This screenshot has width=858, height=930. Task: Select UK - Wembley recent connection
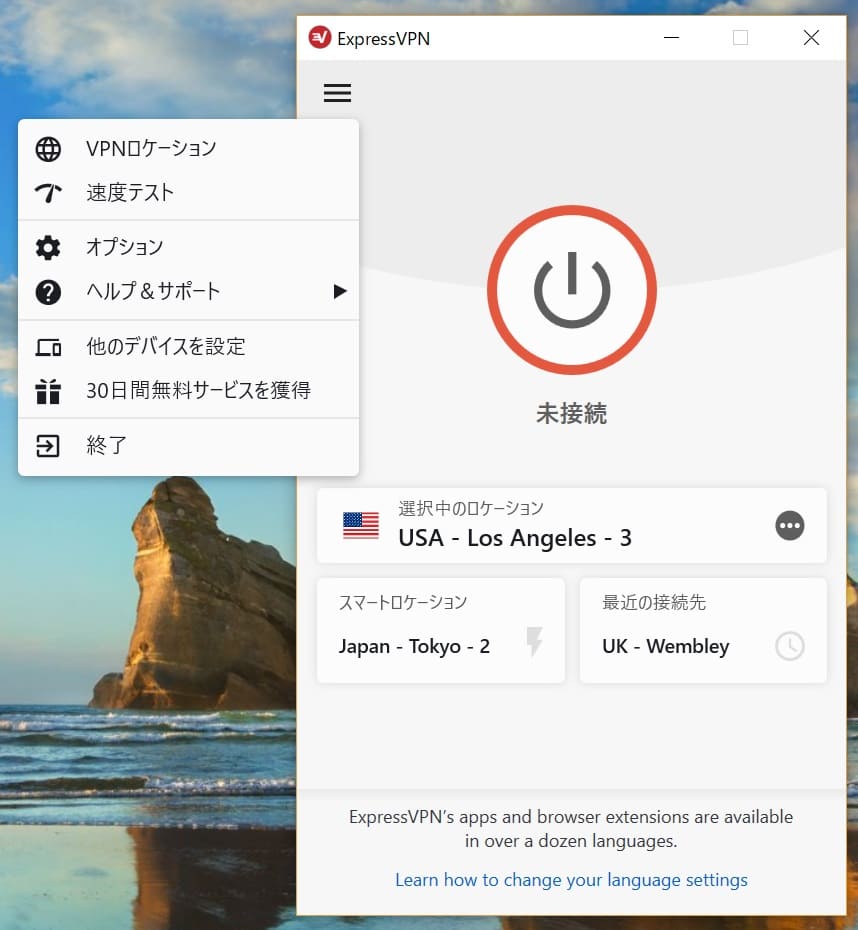[x=703, y=630]
